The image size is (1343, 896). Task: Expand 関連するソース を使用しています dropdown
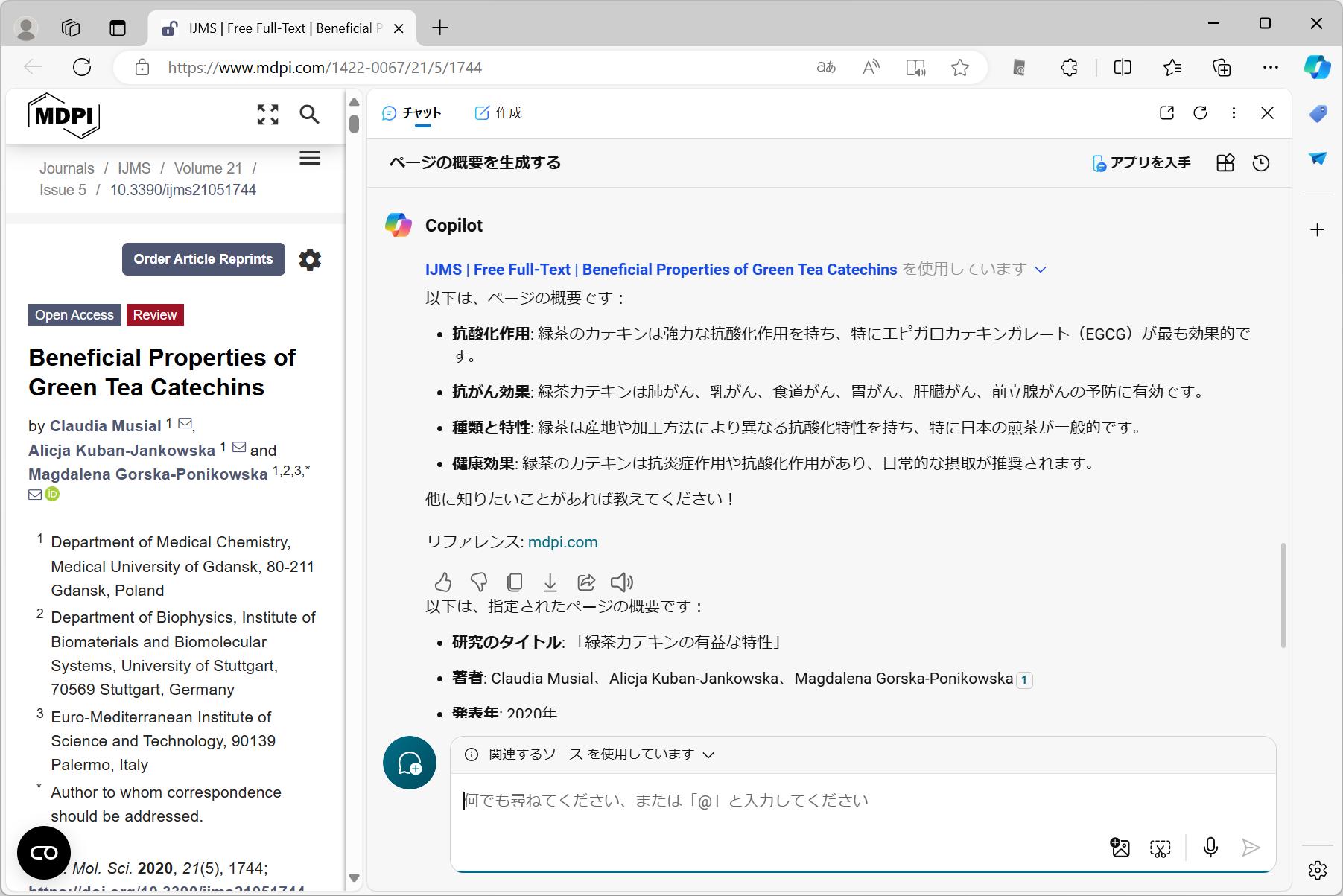[589, 754]
